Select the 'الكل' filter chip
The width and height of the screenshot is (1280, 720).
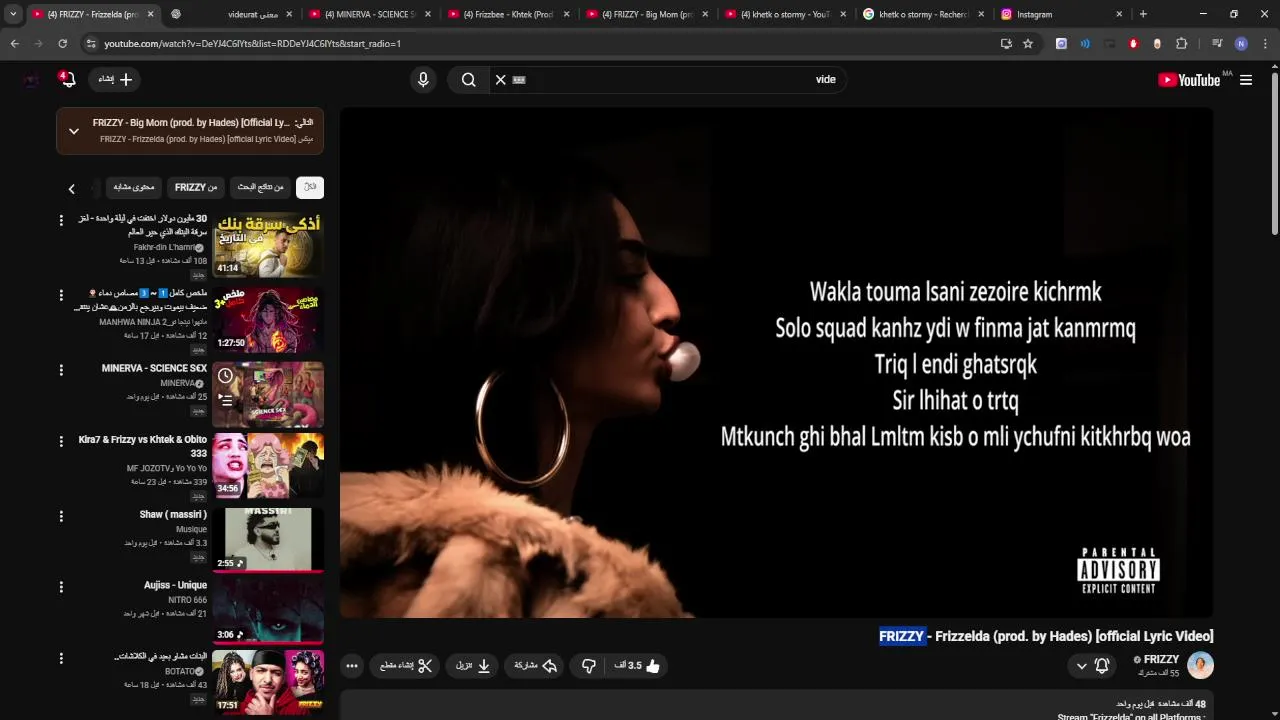(x=310, y=187)
